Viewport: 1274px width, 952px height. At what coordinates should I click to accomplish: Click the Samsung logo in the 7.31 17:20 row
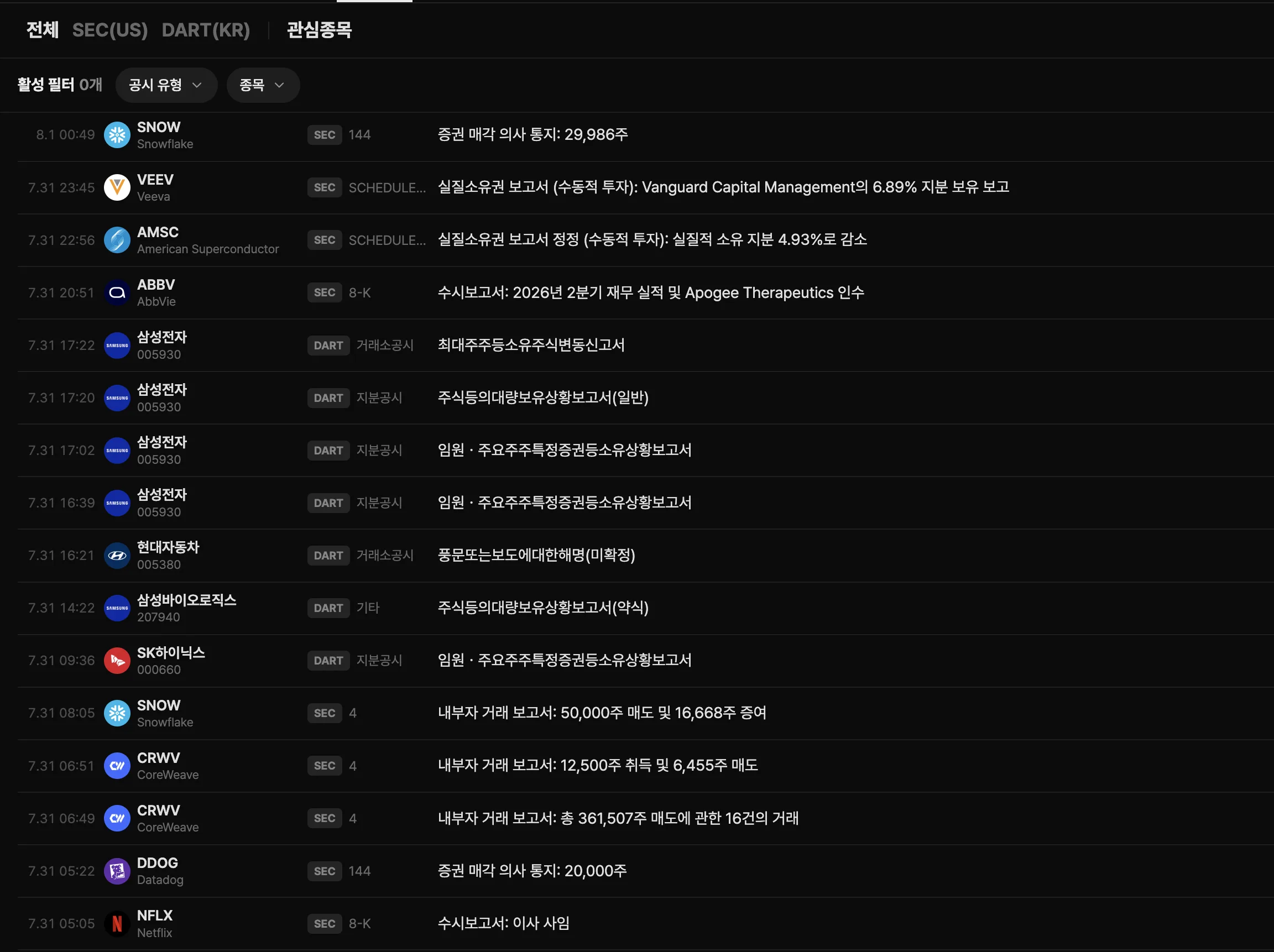point(117,398)
